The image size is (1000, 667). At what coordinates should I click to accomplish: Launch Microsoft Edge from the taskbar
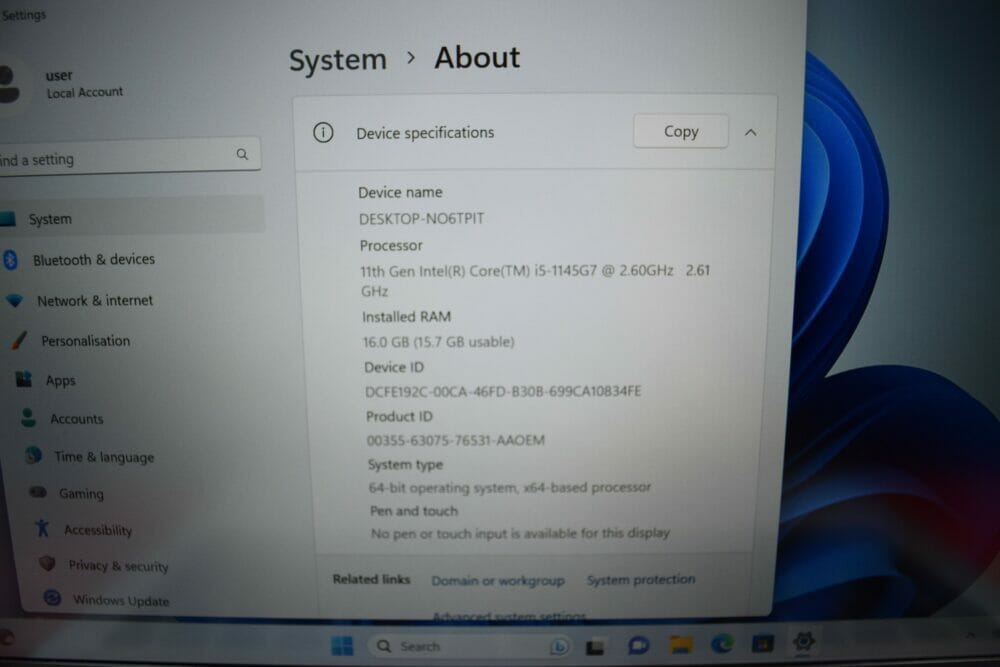pos(722,644)
